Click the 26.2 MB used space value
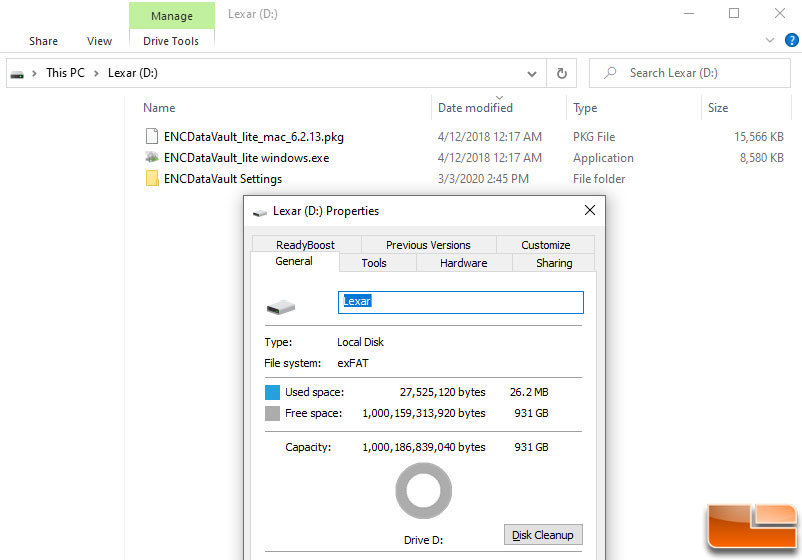The image size is (802, 560). [529, 392]
